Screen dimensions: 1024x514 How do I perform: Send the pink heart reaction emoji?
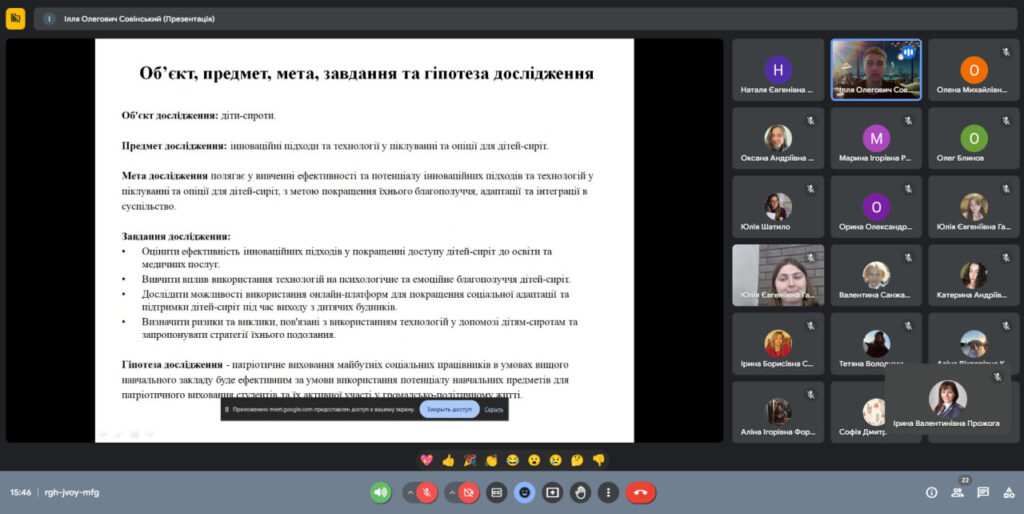click(426, 460)
